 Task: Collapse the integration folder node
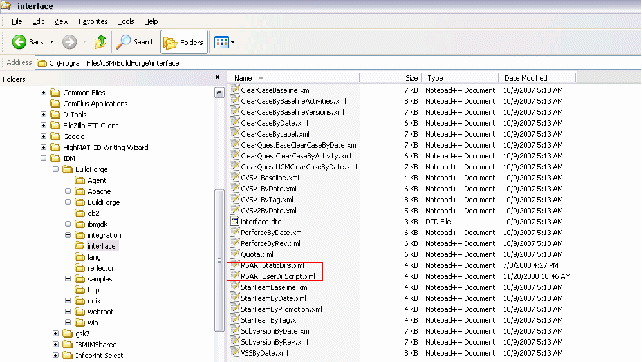click(68, 235)
